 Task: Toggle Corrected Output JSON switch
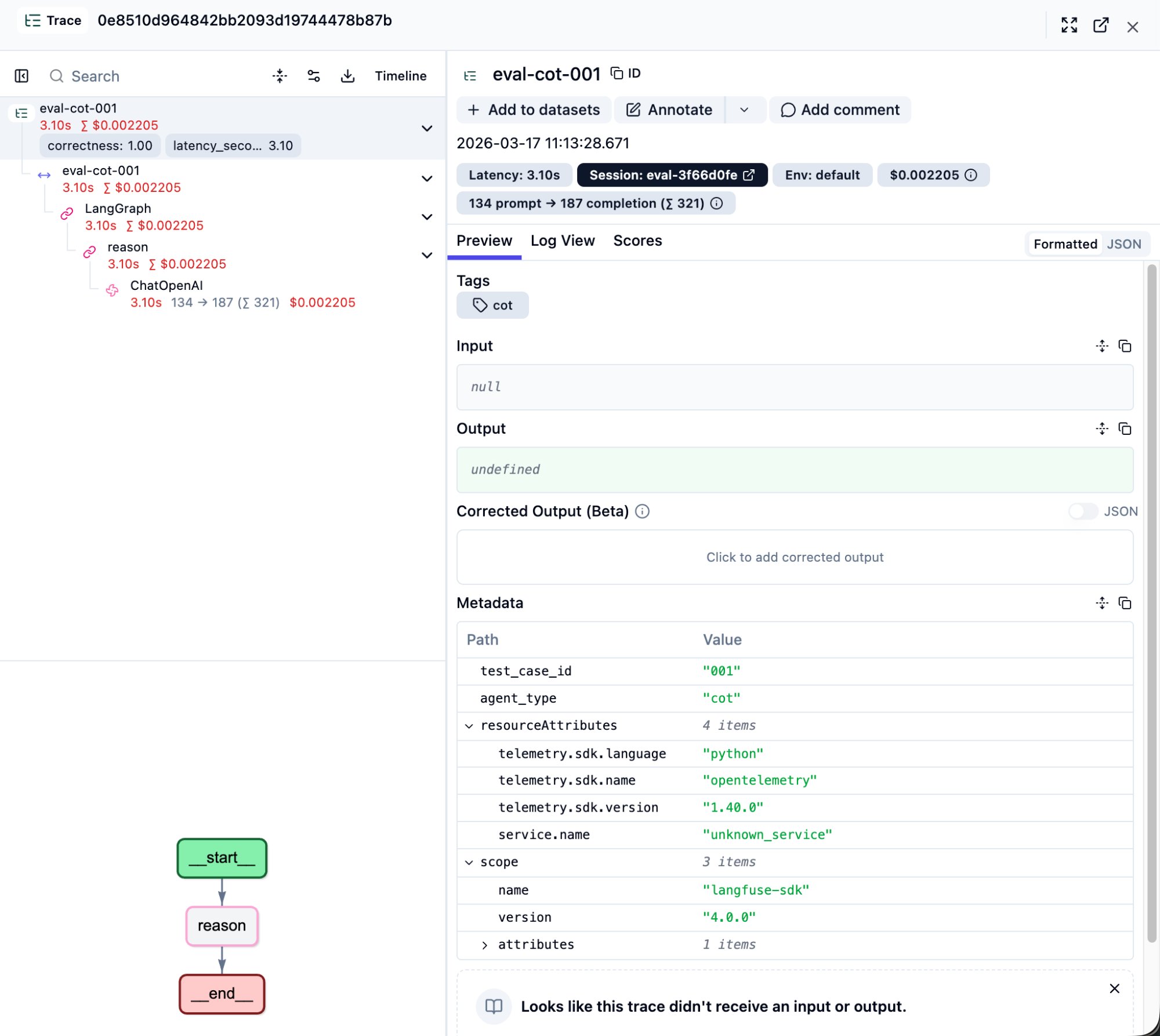pyautogui.click(x=1082, y=511)
